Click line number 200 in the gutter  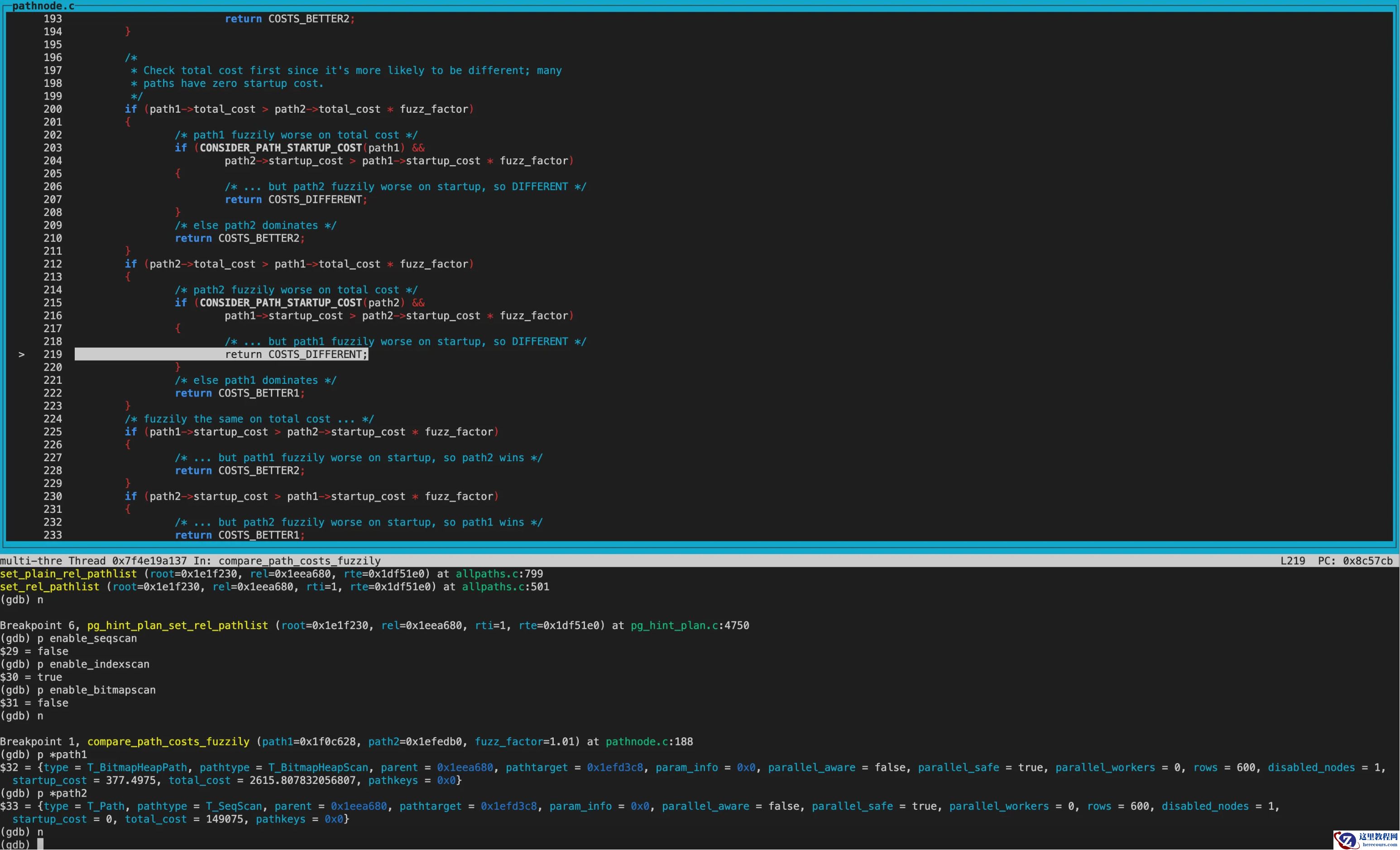point(53,109)
